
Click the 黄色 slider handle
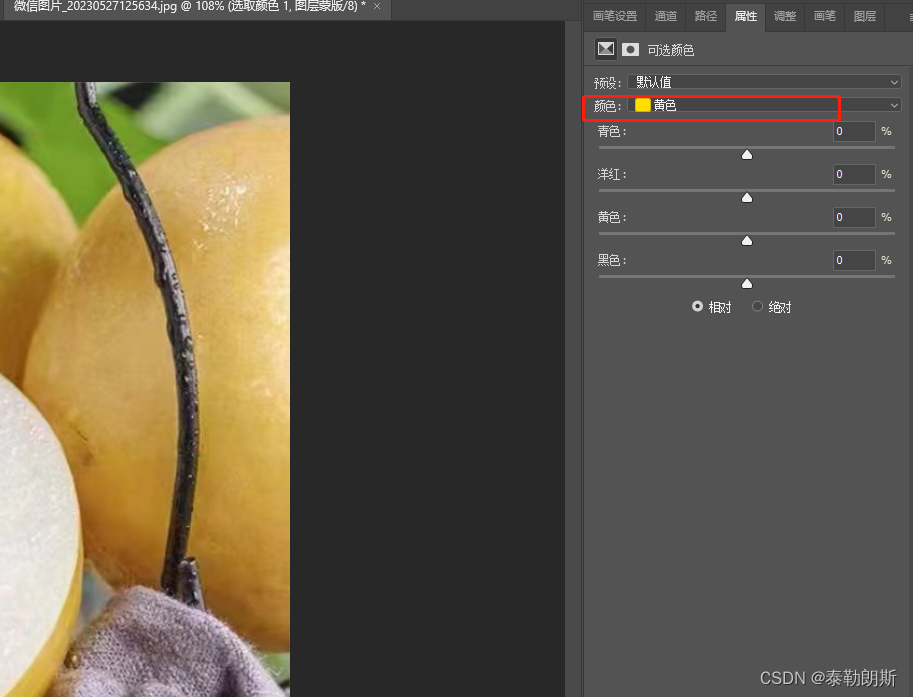pos(746,240)
